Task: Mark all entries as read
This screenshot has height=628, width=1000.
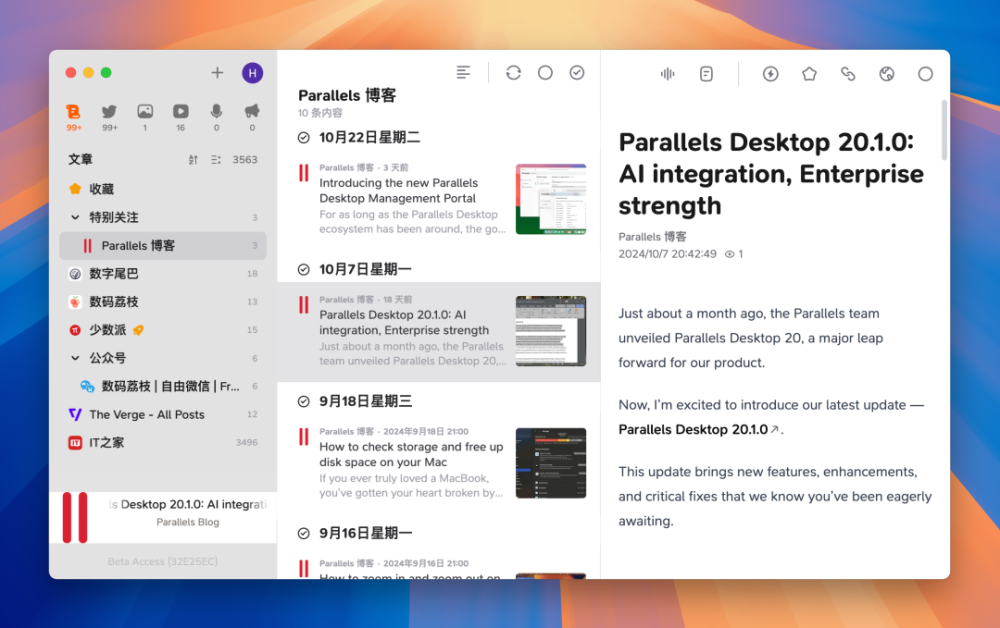Action: (577, 73)
